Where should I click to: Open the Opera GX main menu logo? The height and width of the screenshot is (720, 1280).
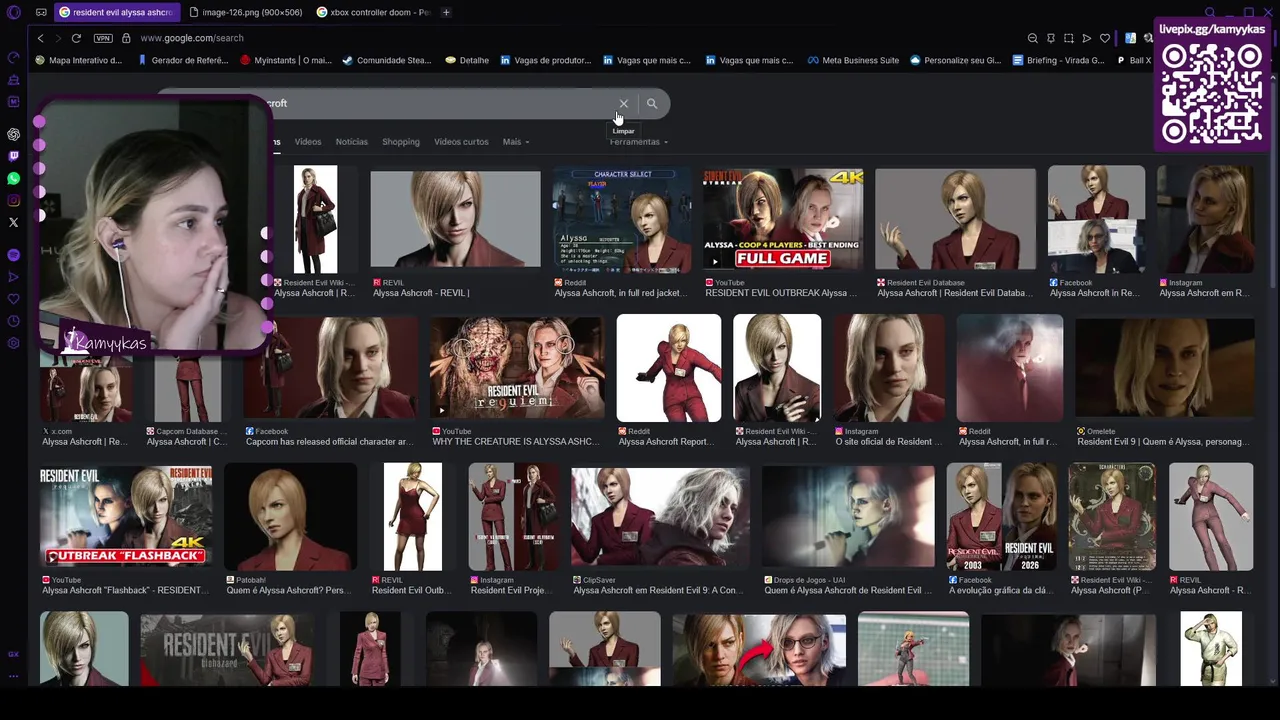click(x=13, y=12)
